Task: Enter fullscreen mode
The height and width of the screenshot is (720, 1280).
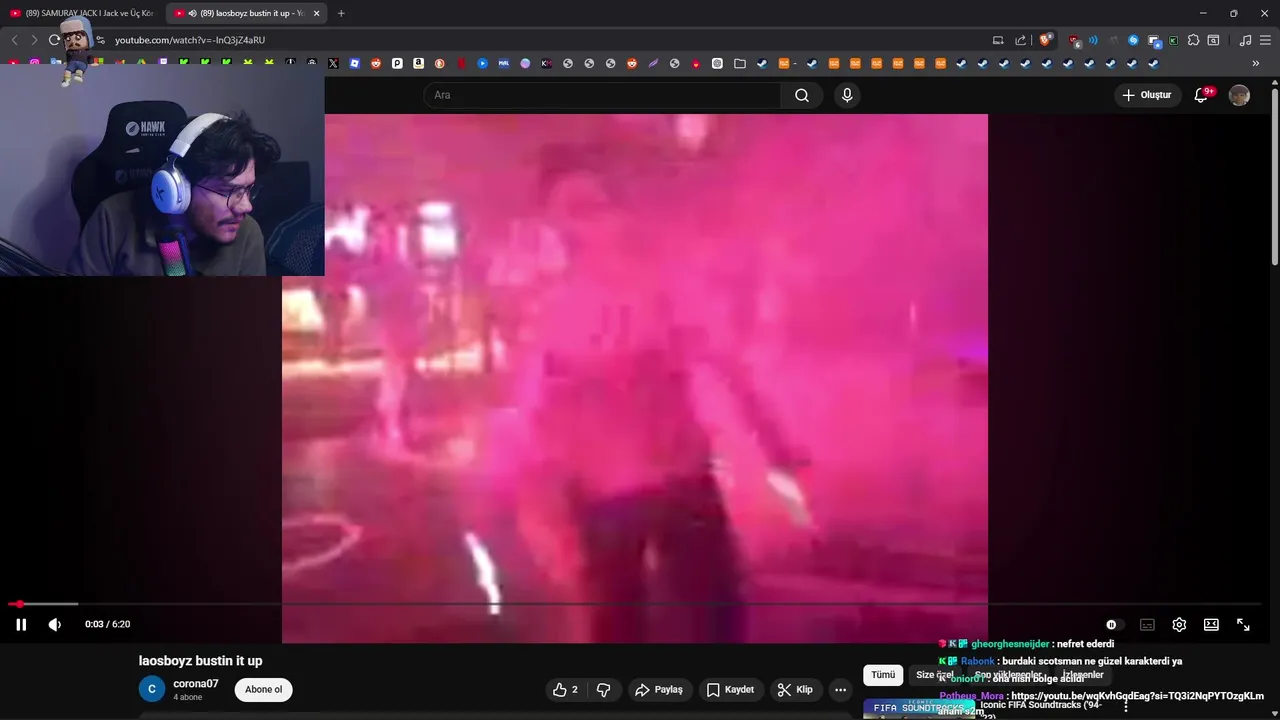Action: [x=1243, y=625]
